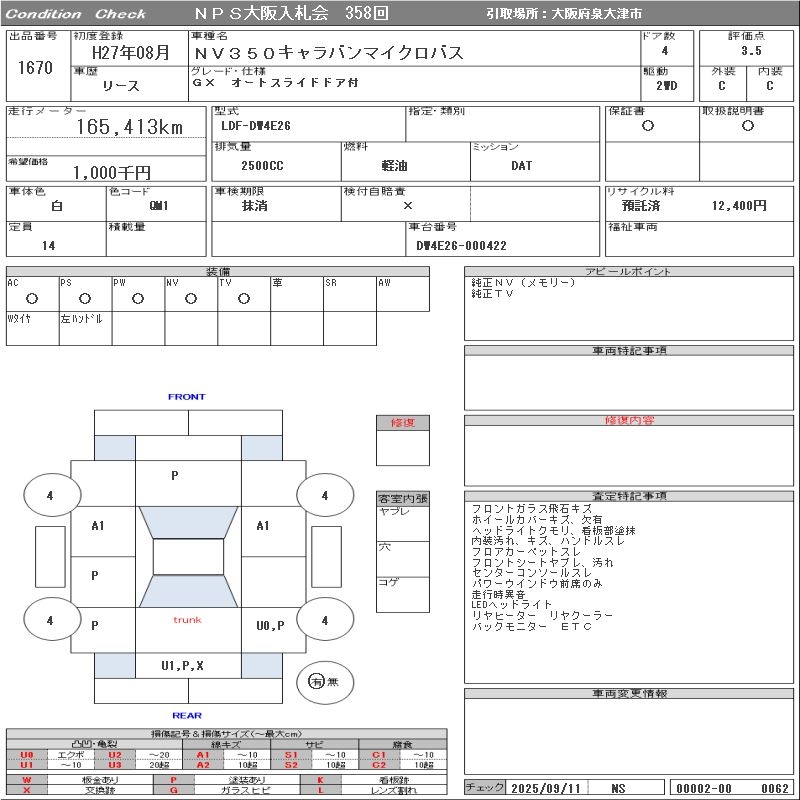Click the U0,P damage mark
The height and width of the screenshot is (800, 800).
(270, 626)
